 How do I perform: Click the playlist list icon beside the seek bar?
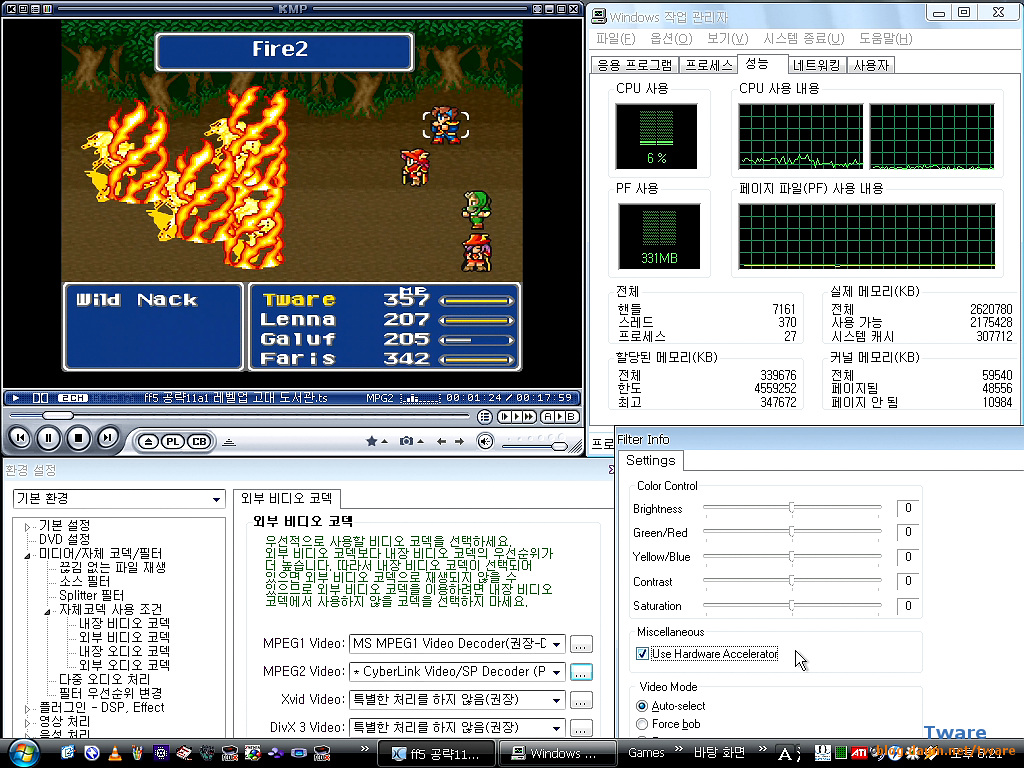[485, 417]
